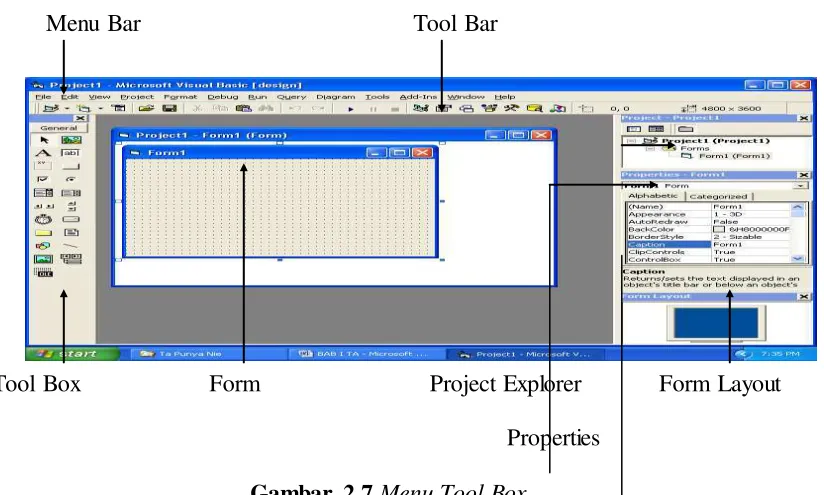This screenshot has height=495, width=824.
Task: Click the Add Standard EXE Project toolbar icon
Action: tap(51, 108)
